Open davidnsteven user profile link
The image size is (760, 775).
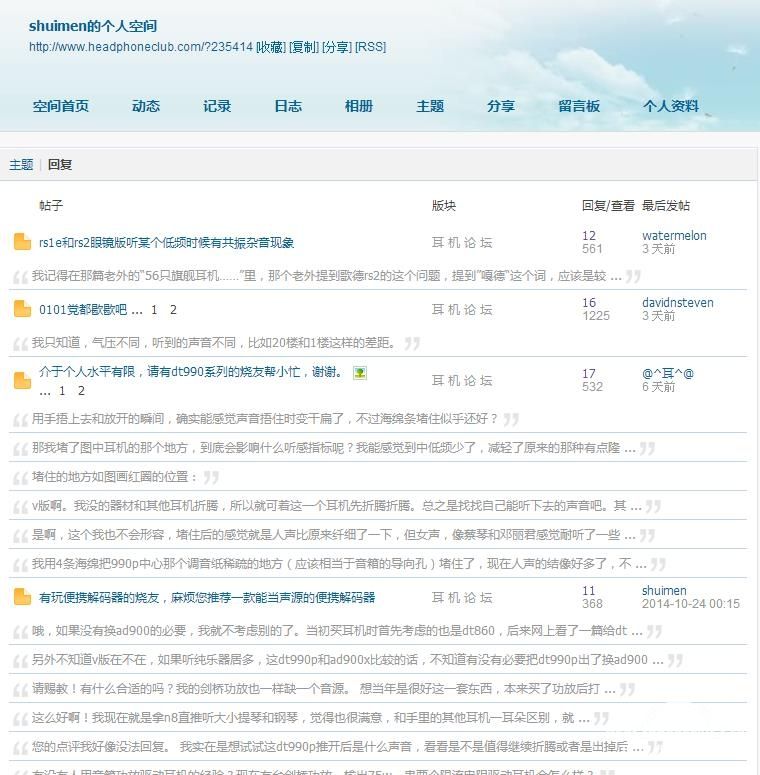(677, 302)
